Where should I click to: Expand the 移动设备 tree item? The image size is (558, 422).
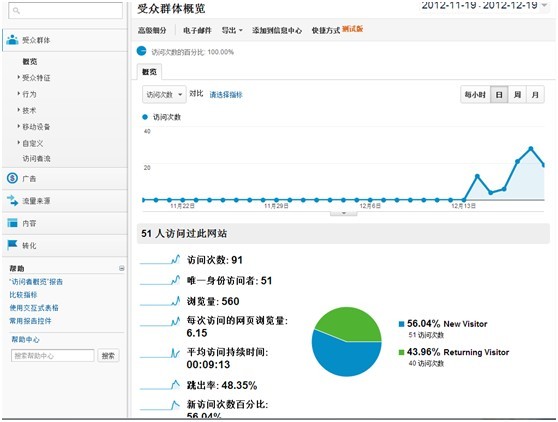pos(19,126)
